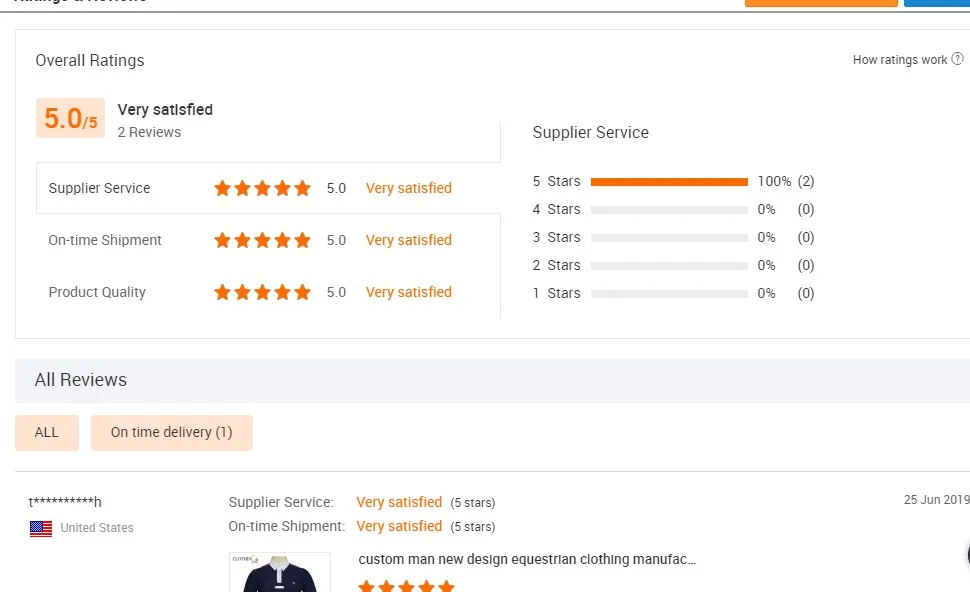The width and height of the screenshot is (970, 592).
Task: Click the On-time Shipment star rating icons
Action: pyautogui.click(x=262, y=240)
